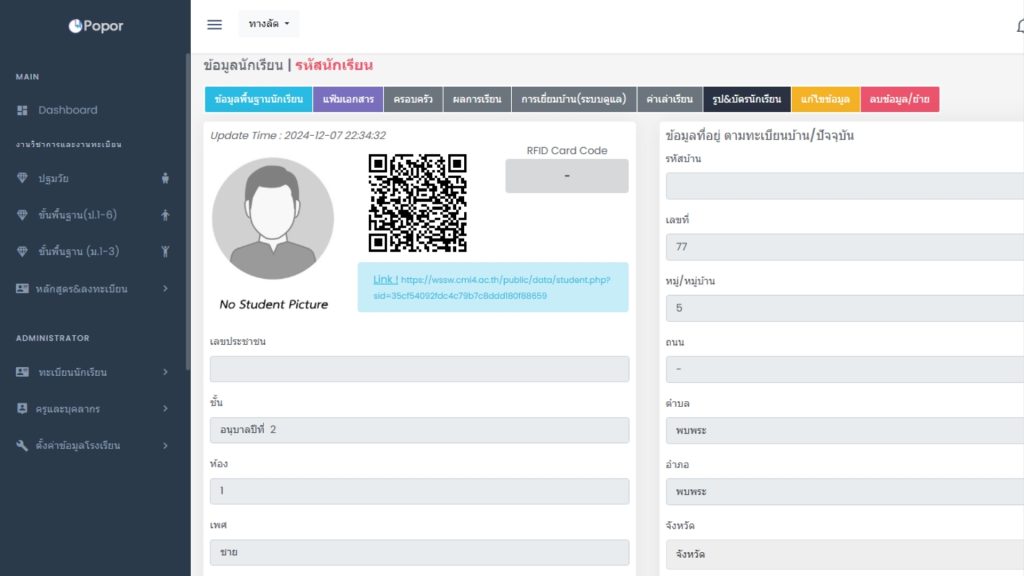Viewport: 1024px width, 576px height.
Task: Click the student QR code image
Action: click(x=417, y=203)
